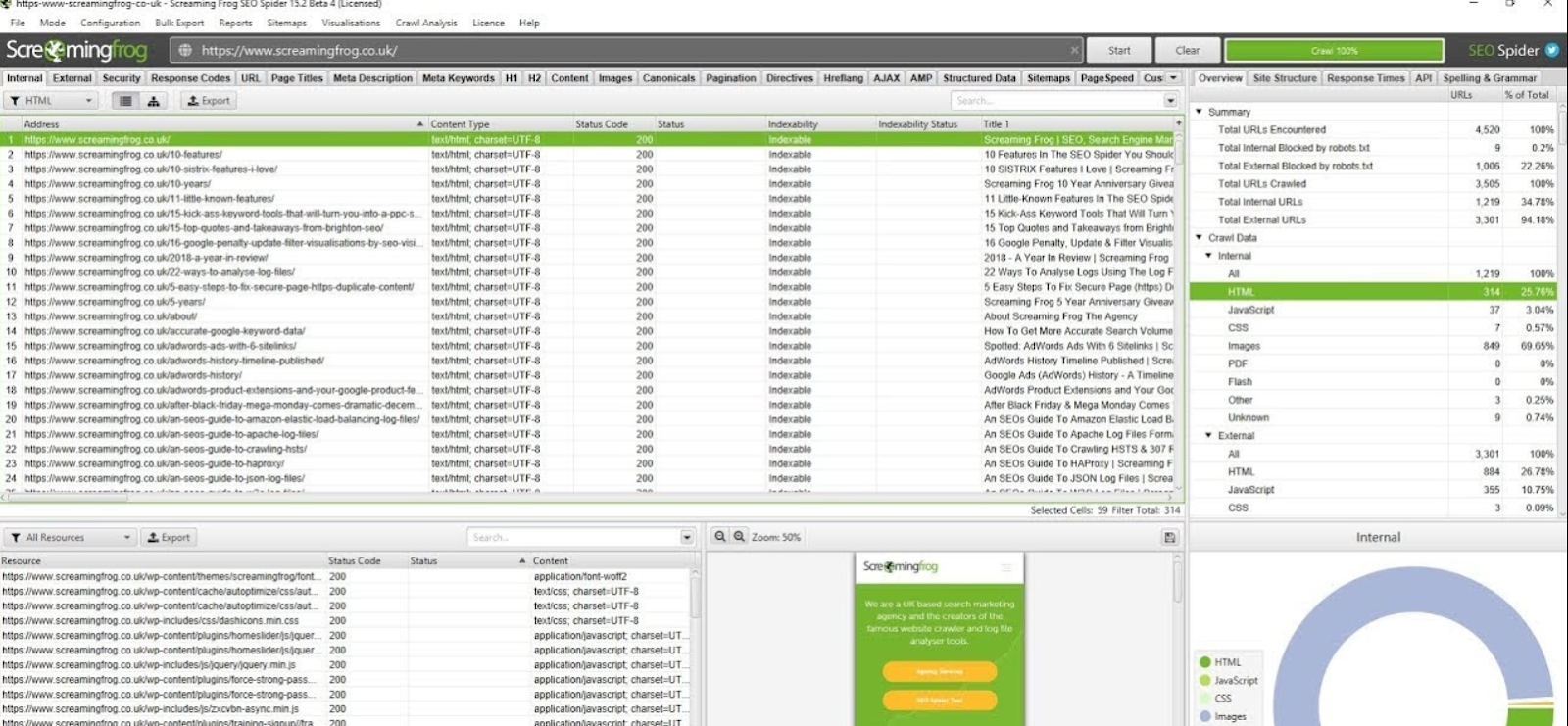1568x726 pixels.
Task: Select the JavaScript row under Internal
Action: click(x=1374, y=310)
